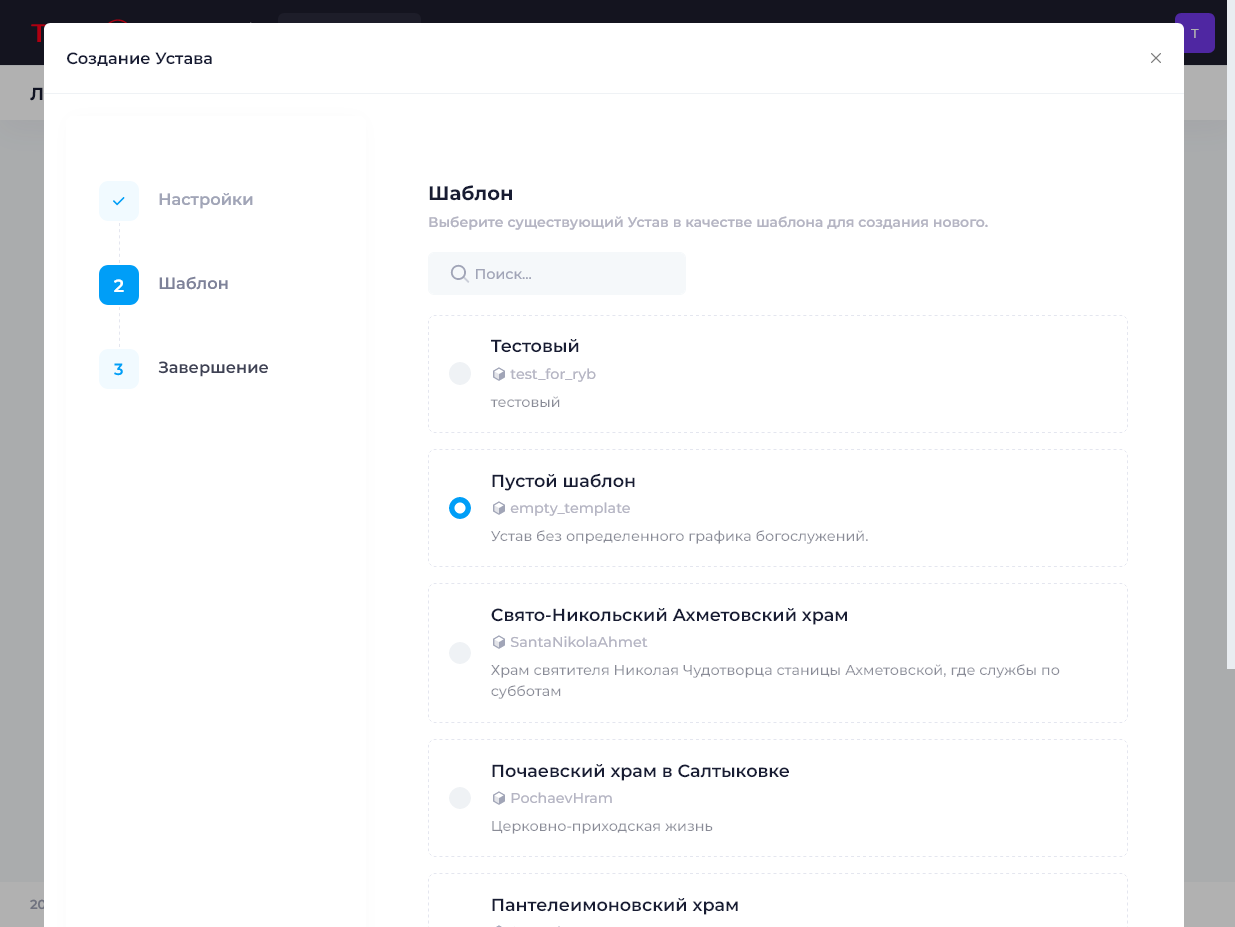Close the Создание Устава dialog
This screenshot has height=927, width=1235.
[1156, 58]
